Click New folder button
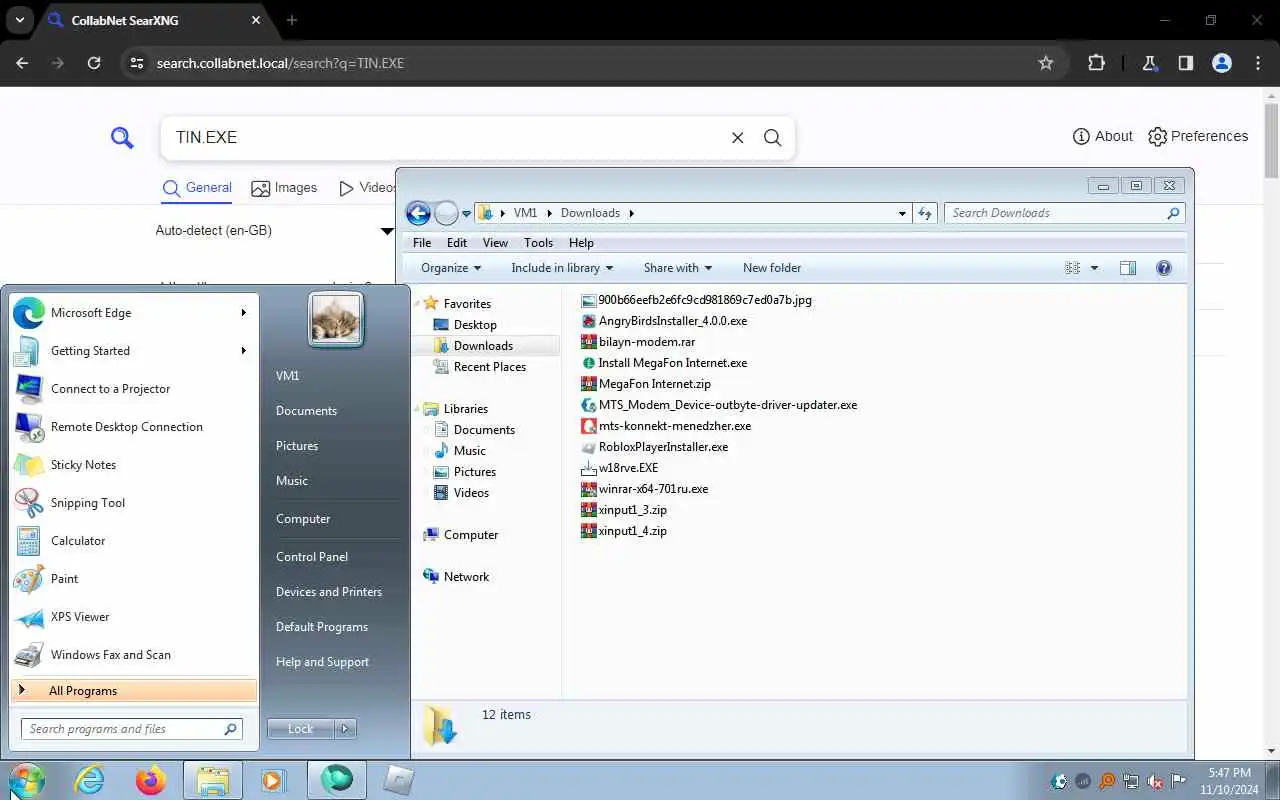Screen dimensions: 1280x800 (772, 268)
